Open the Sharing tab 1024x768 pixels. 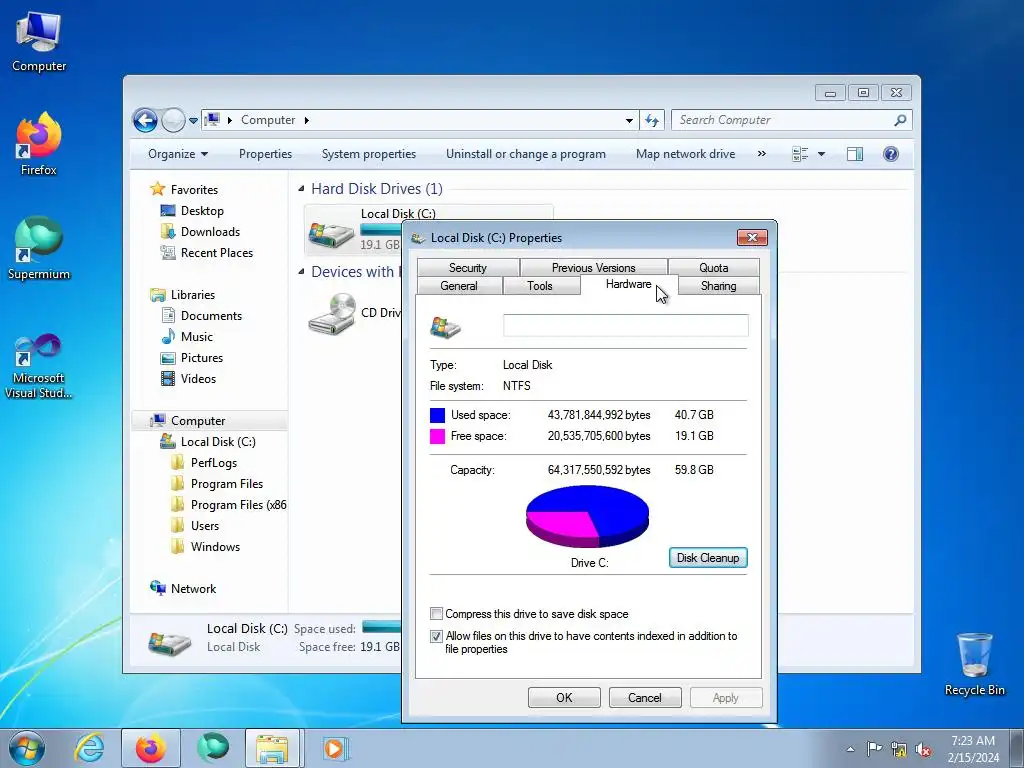718,286
